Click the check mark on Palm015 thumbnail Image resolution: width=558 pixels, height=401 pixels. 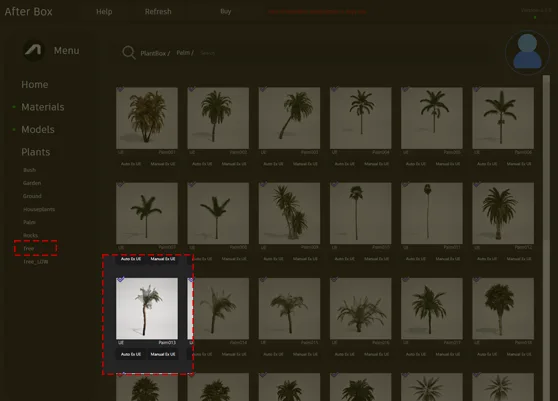pyautogui.click(x=263, y=280)
